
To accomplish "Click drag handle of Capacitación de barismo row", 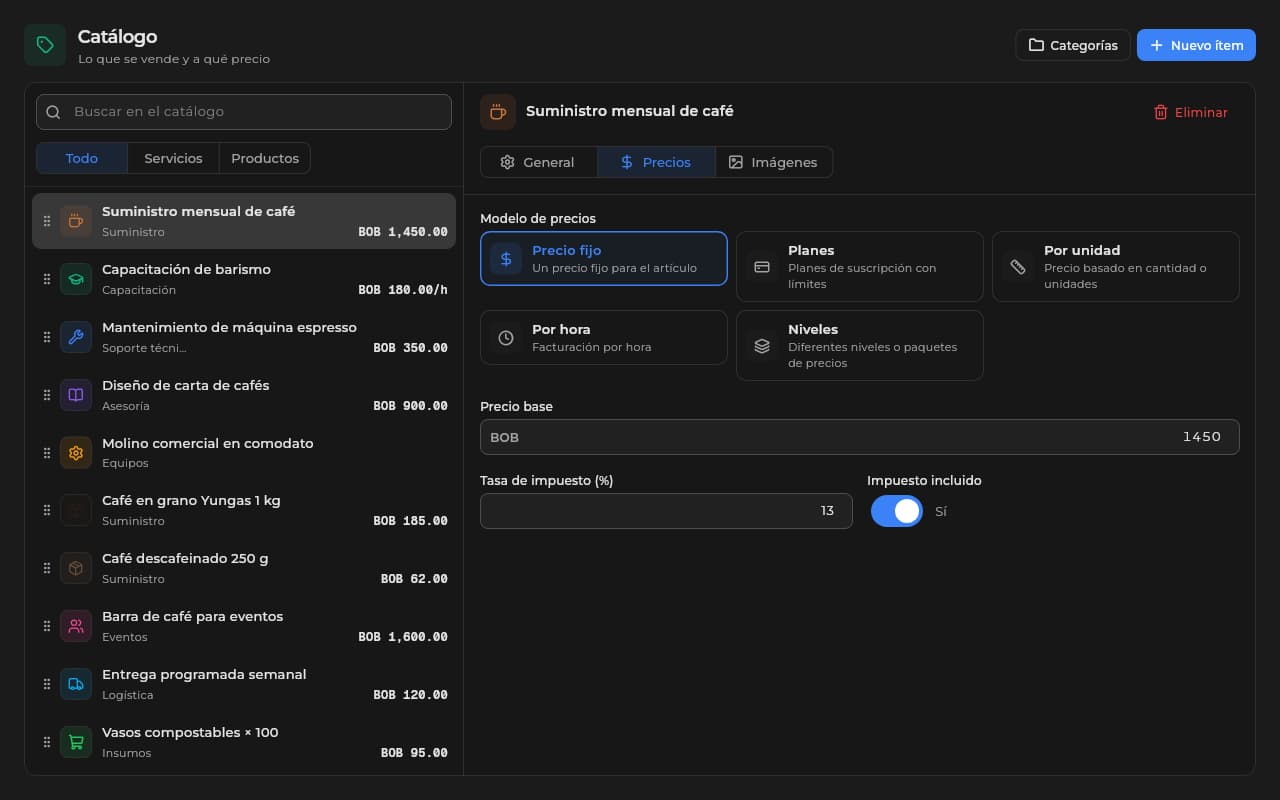I will tap(47, 279).
